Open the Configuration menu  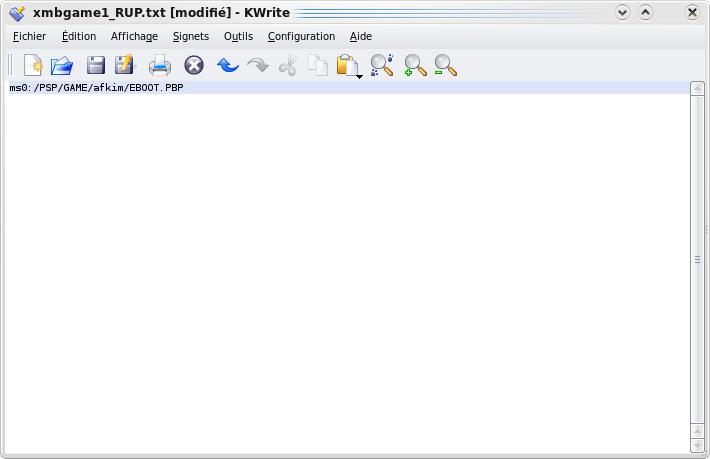coord(301,36)
